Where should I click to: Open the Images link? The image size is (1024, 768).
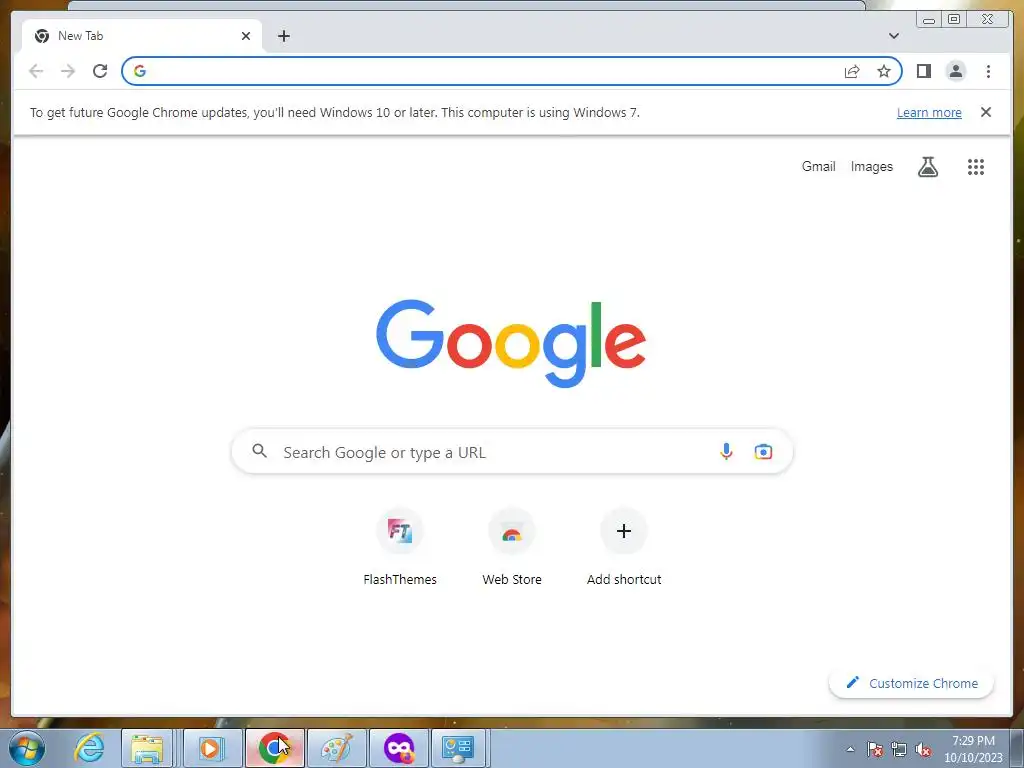(871, 167)
